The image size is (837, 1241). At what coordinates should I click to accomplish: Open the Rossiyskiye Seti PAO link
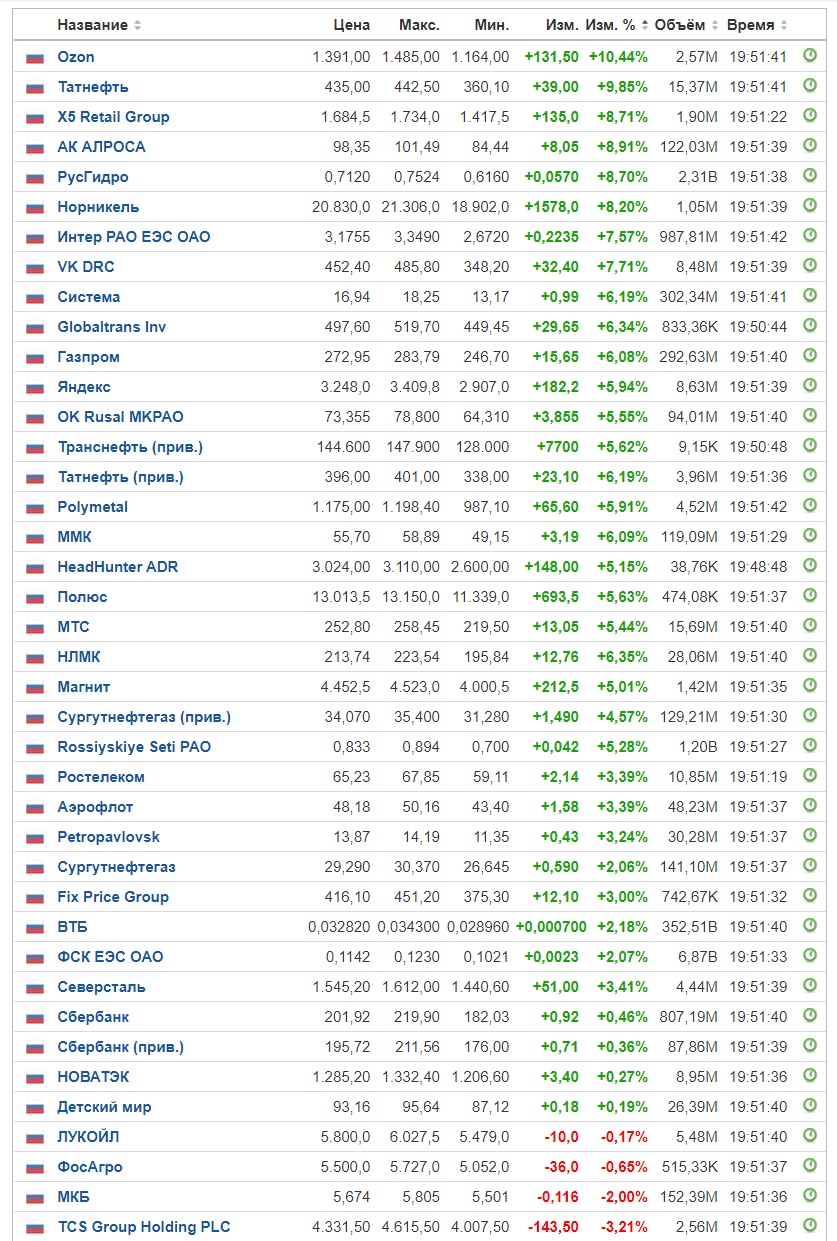(134, 747)
